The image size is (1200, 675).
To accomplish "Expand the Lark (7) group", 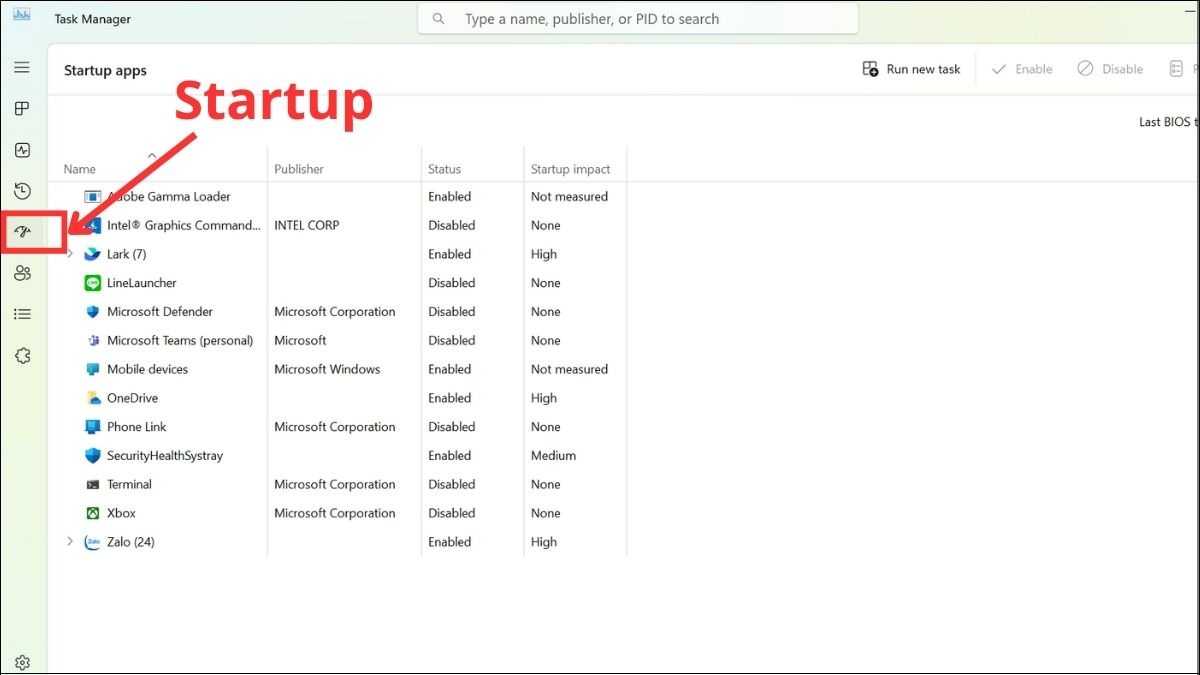I will coord(70,254).
